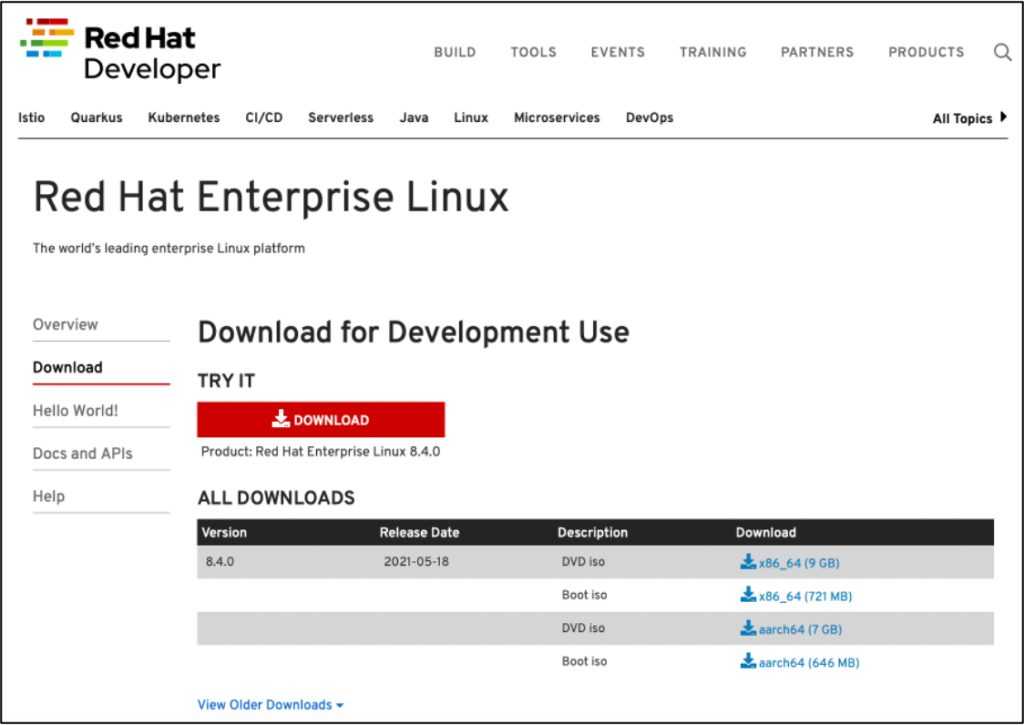Open the Linux topic link

click(x=471, y=118)
